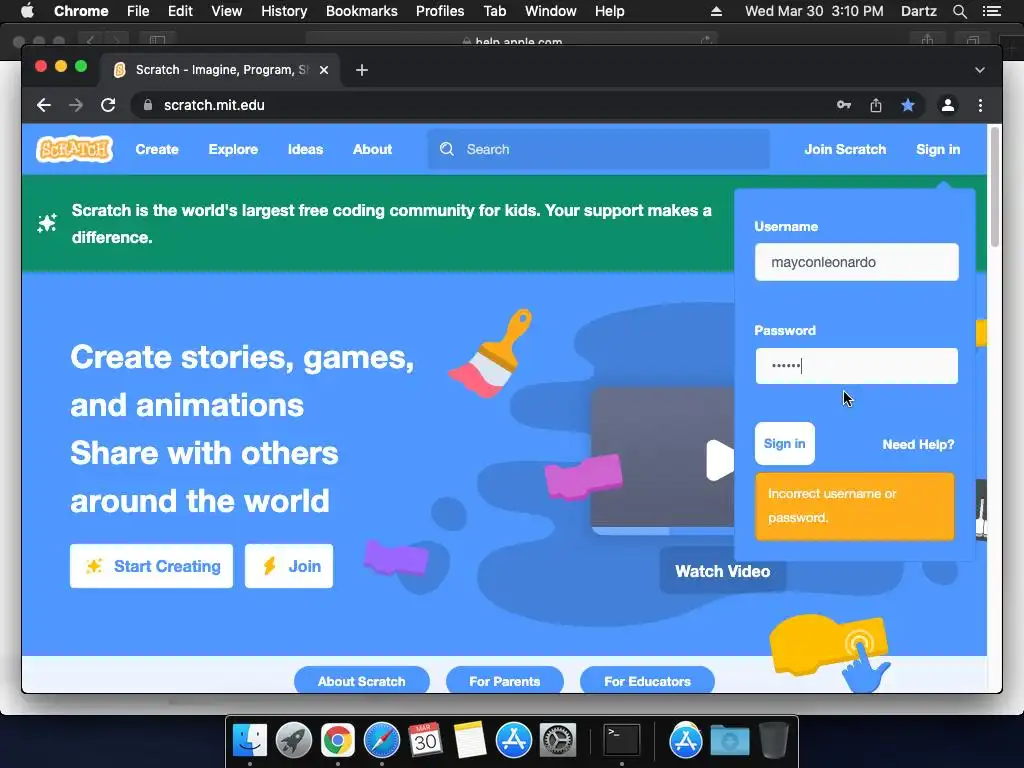Viewport: 1024px width, 768px height.
Task: Open the File menu
Action: [138, 11]
